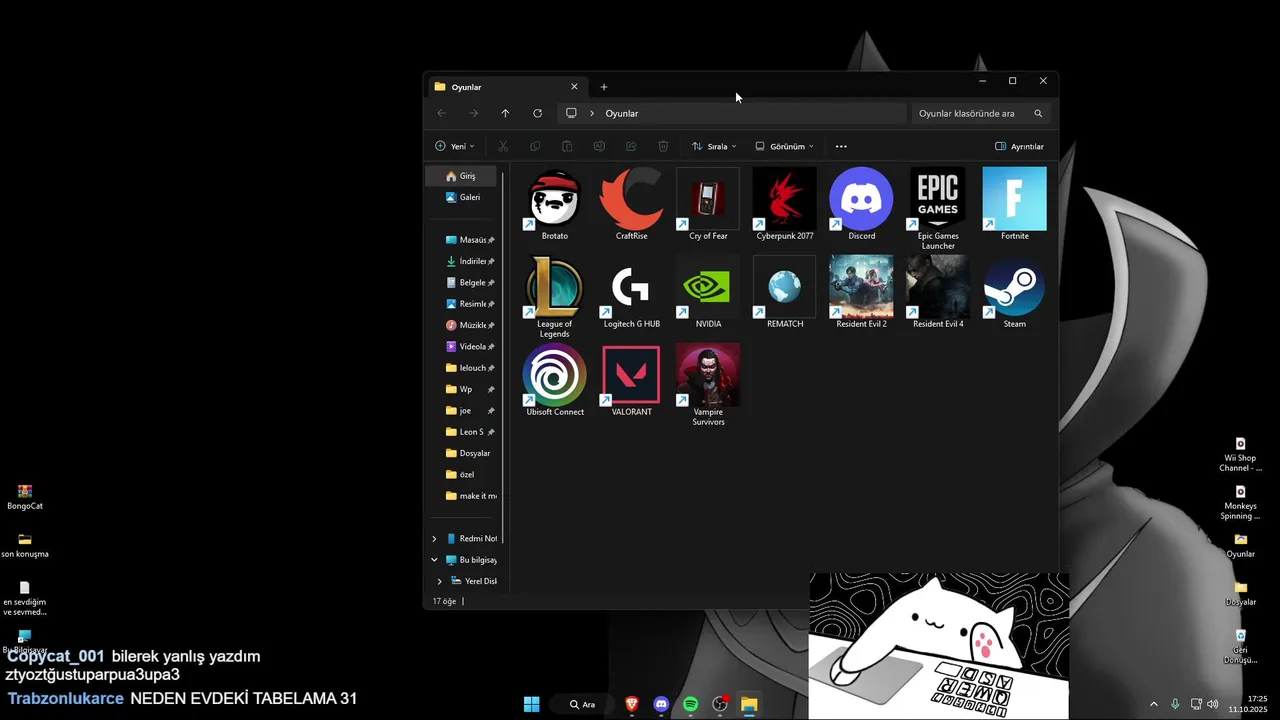The height and width of the screenshot is (720, 1280).
Task: Expand the Redmi Note tree node
Action: coord(434,538)
